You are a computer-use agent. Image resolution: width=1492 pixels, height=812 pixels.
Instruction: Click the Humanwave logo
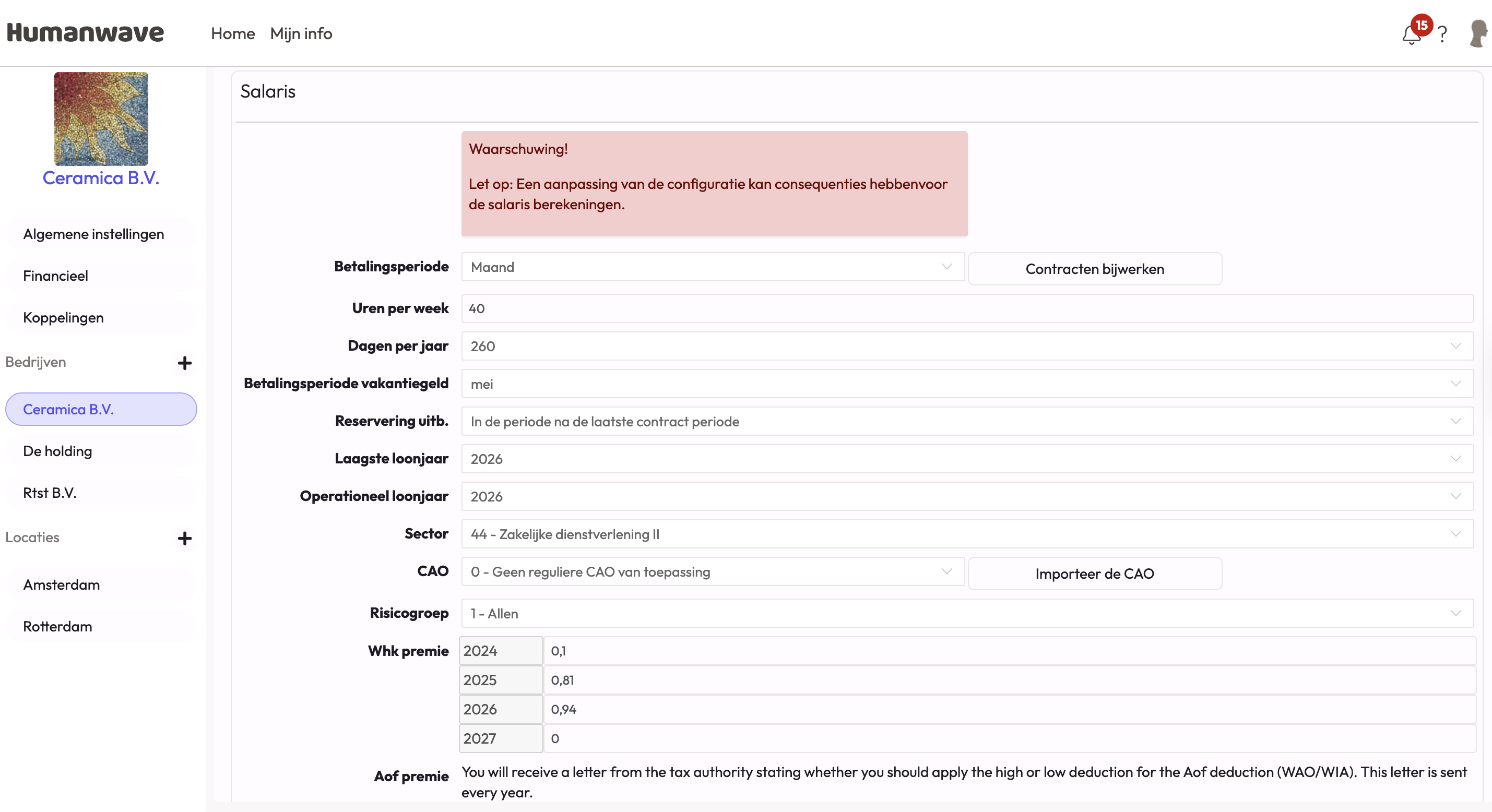click(86, 33)
